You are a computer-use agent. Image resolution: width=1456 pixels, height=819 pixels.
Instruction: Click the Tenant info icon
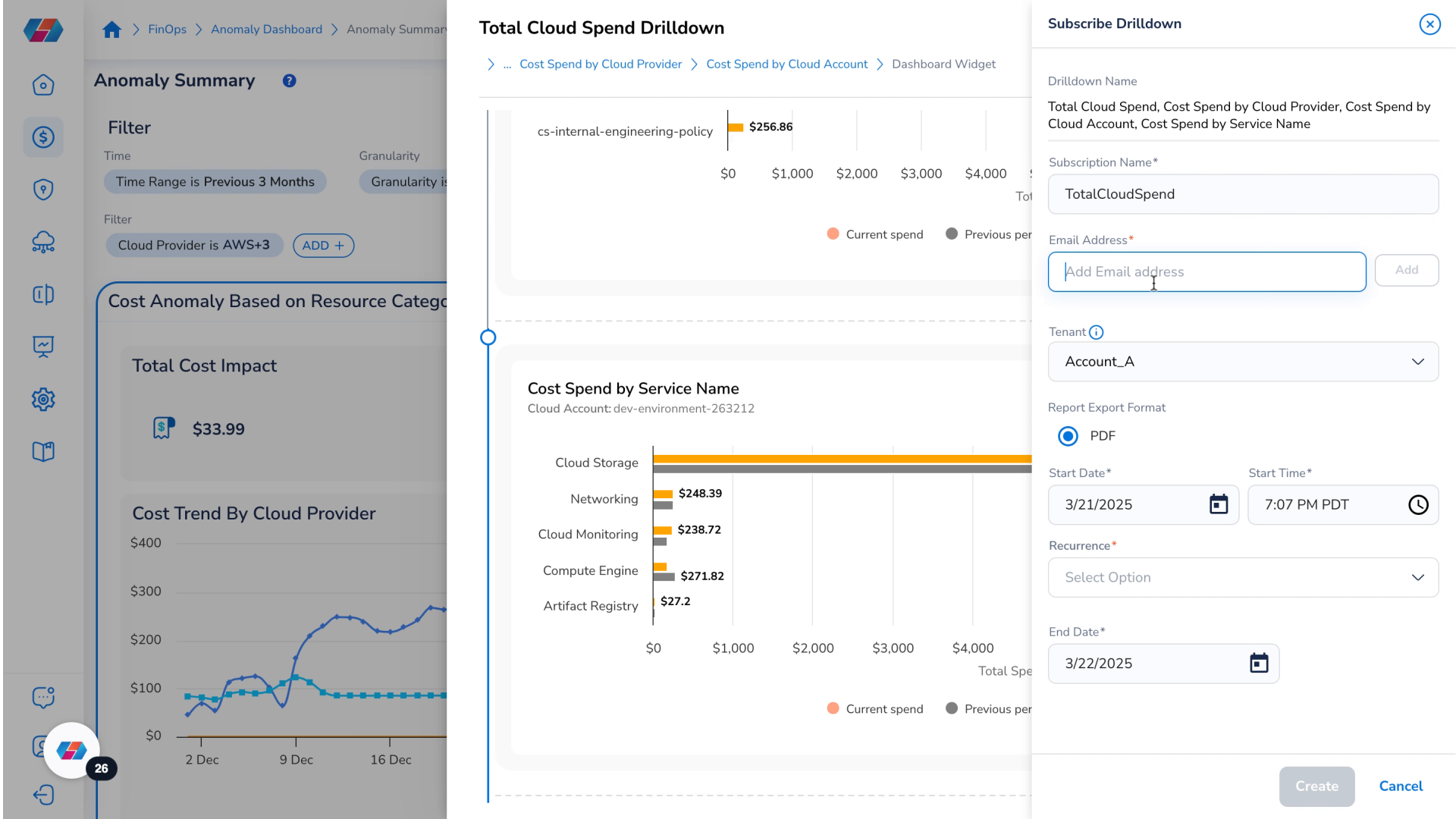click(x=1096, y=332)
